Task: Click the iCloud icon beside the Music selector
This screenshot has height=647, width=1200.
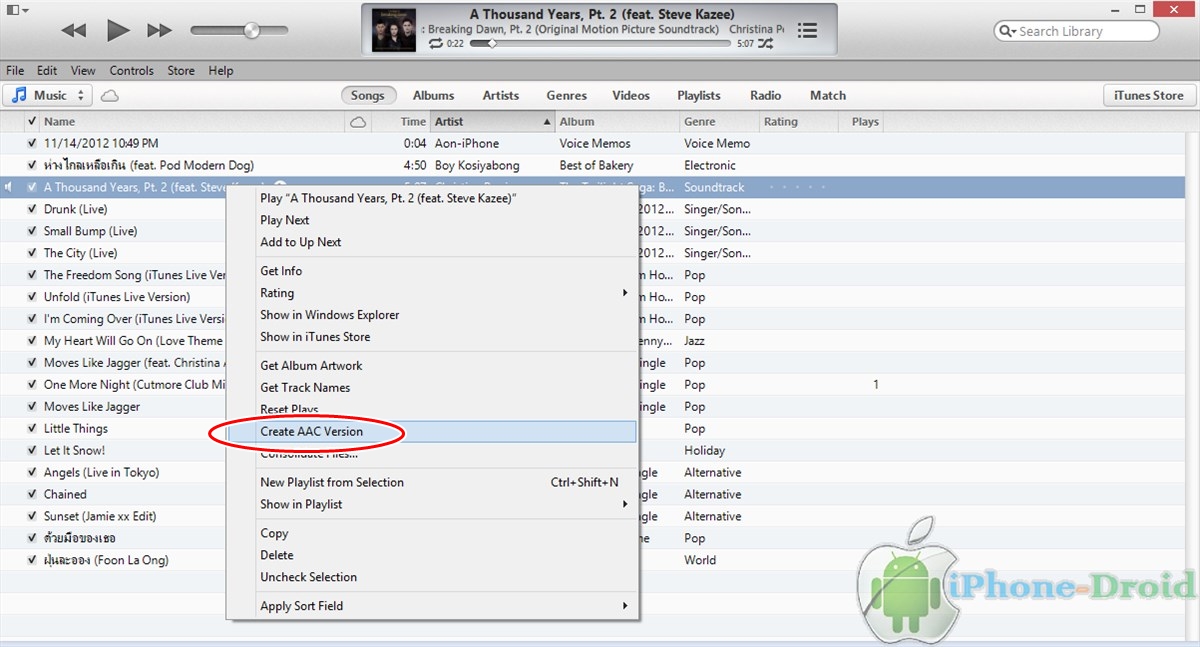Action: point(110,96)
